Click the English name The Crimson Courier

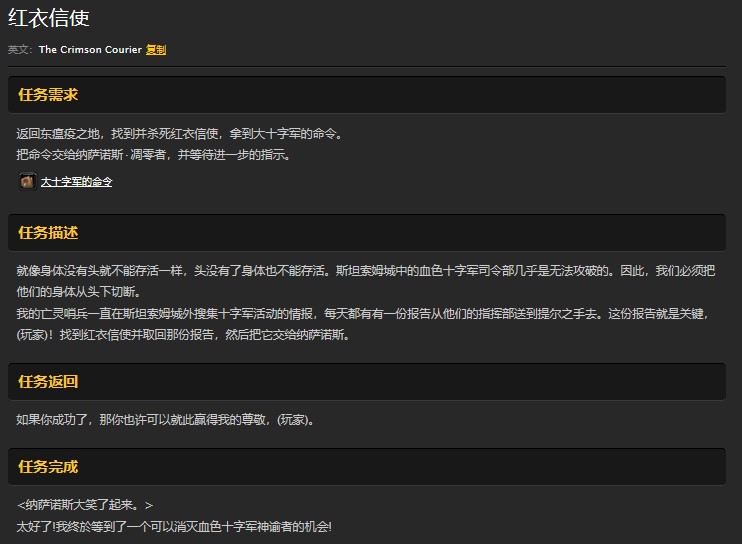(90, 49)
